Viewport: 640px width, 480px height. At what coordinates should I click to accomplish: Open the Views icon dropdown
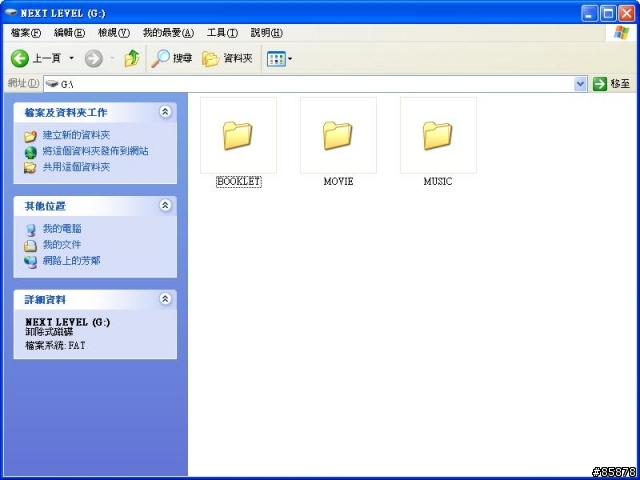coord(280,59)
